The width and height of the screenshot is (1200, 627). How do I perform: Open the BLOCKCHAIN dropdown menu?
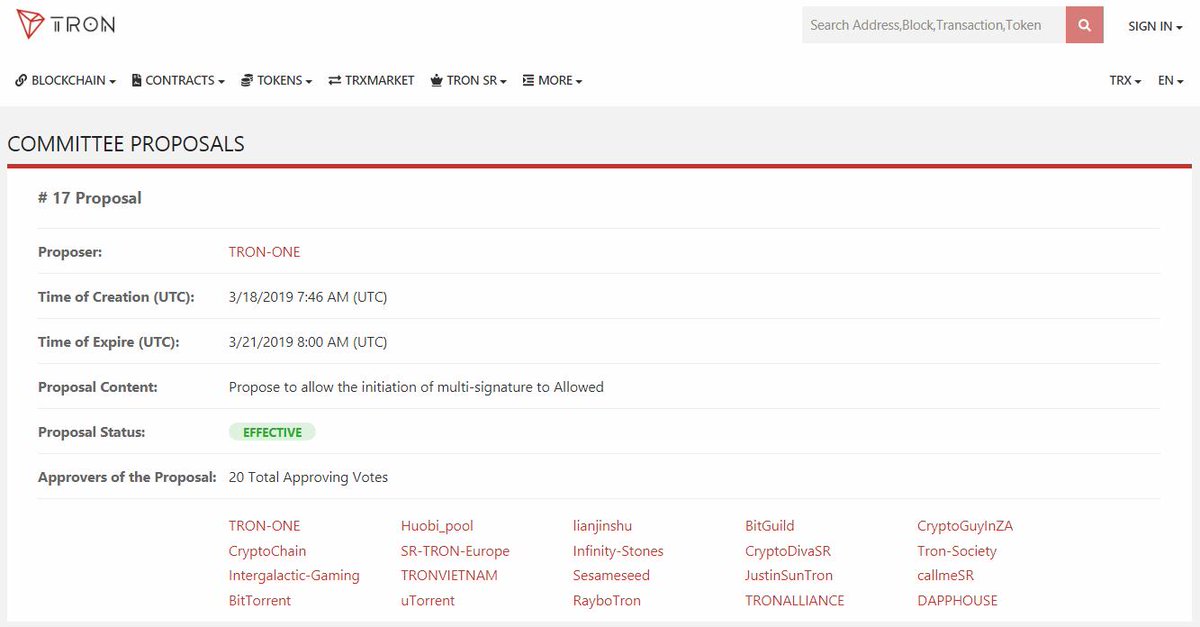pos(66,80)
